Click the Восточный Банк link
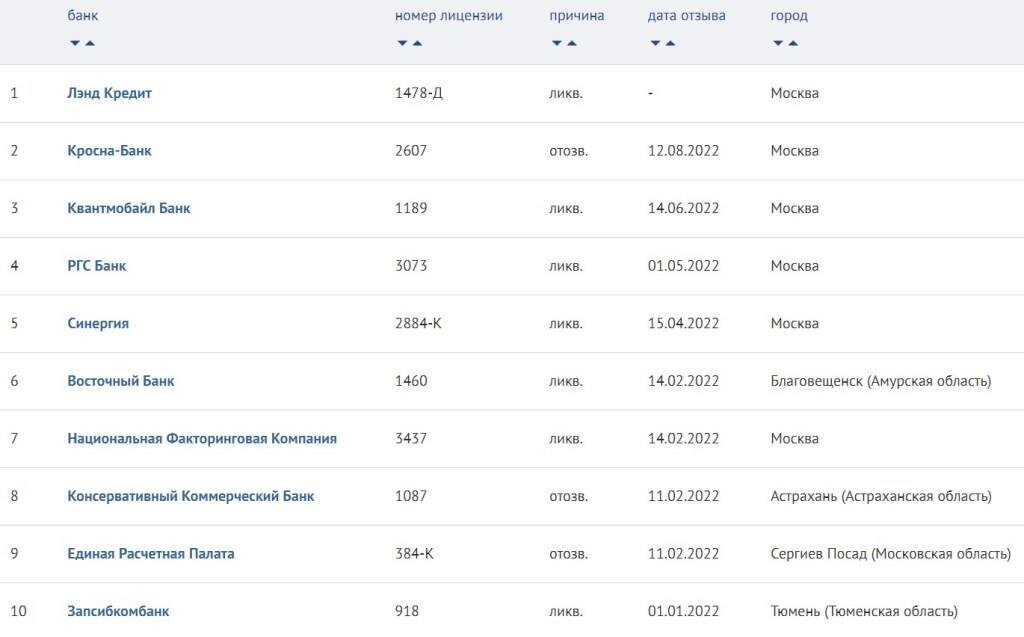This screenshot has height=637, width=1024. pos(121,381)
